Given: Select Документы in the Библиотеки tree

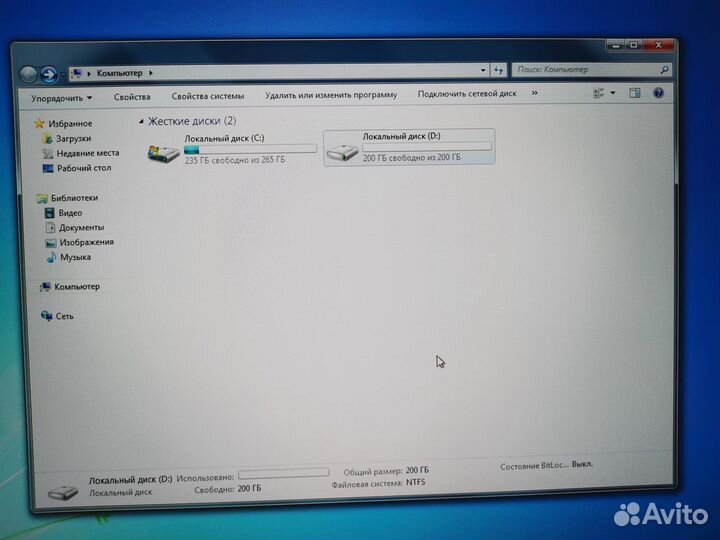Looking at the screenshot, I should (x=80, y=227).
